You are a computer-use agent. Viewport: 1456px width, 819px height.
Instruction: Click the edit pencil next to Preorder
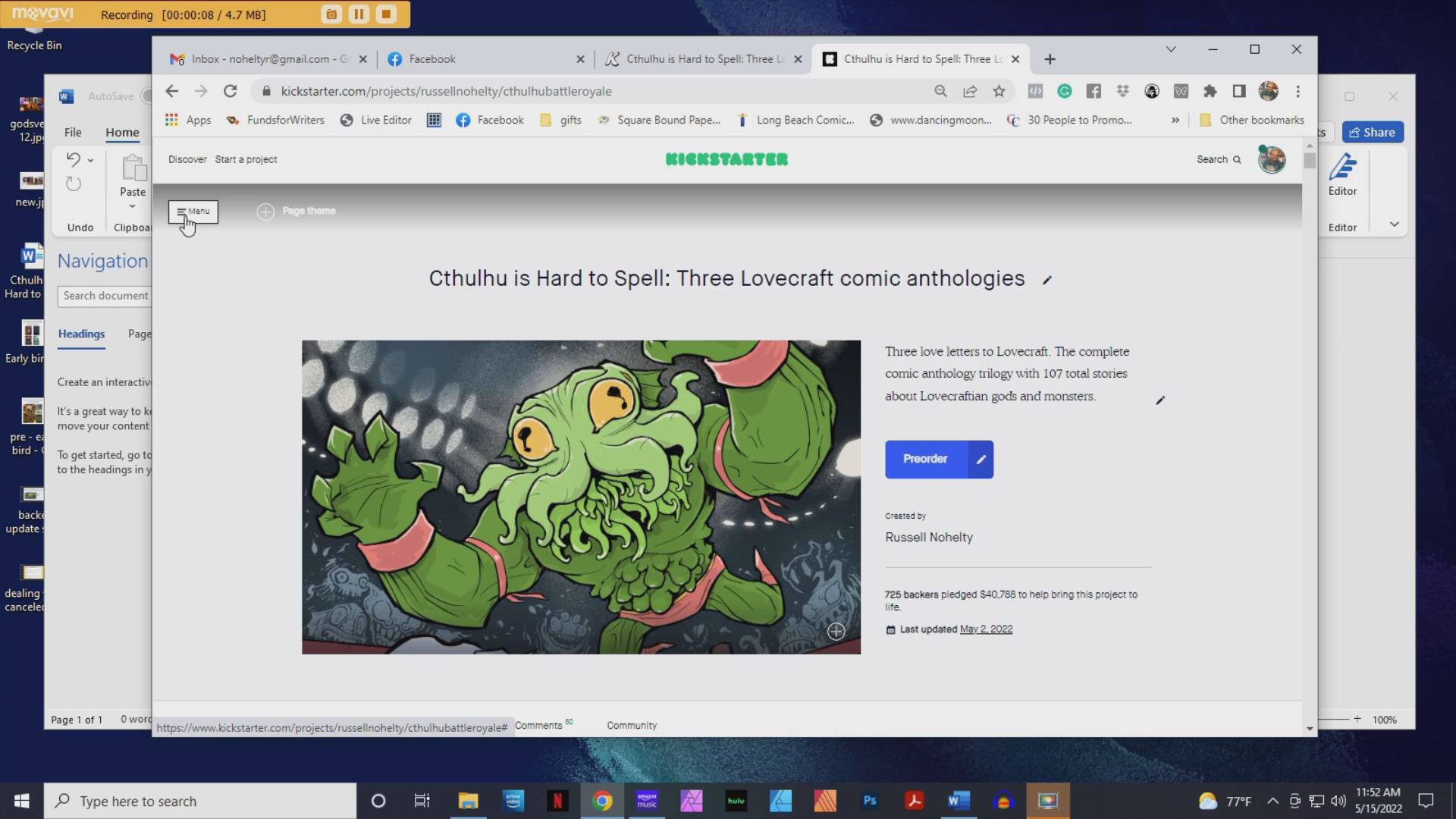981,460
